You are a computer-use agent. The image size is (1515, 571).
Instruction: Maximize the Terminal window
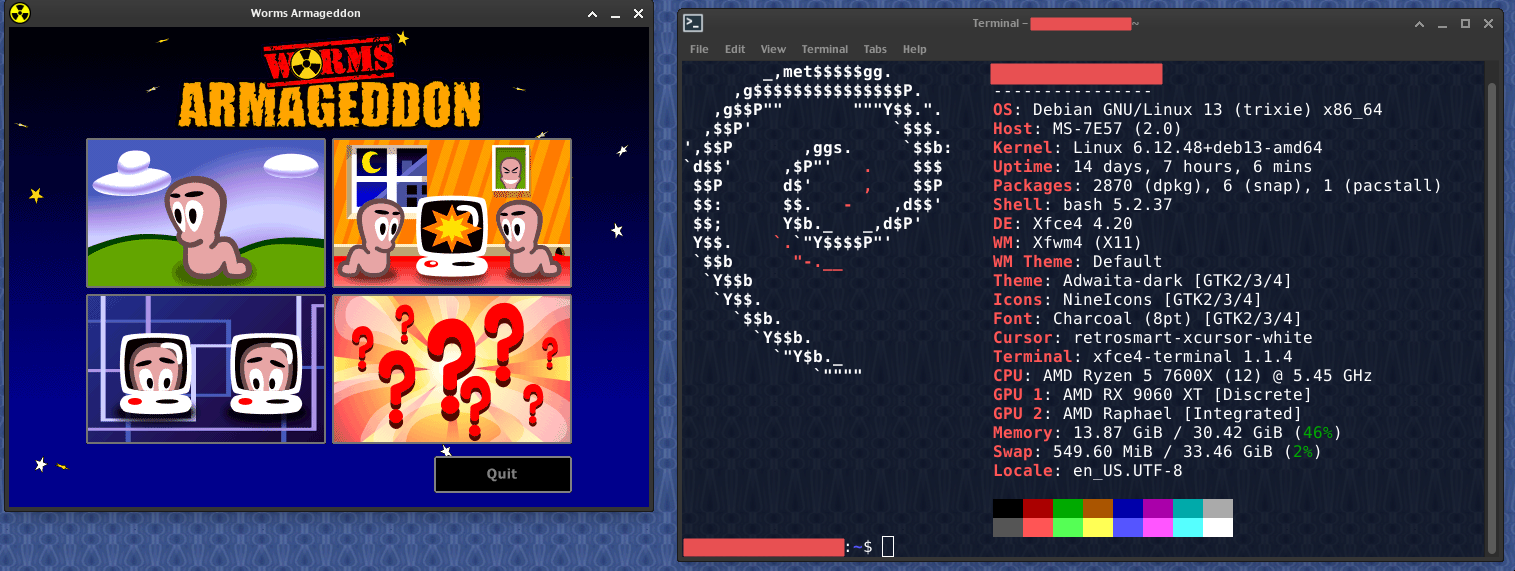pyautogui.click(x=1465, y=23)
